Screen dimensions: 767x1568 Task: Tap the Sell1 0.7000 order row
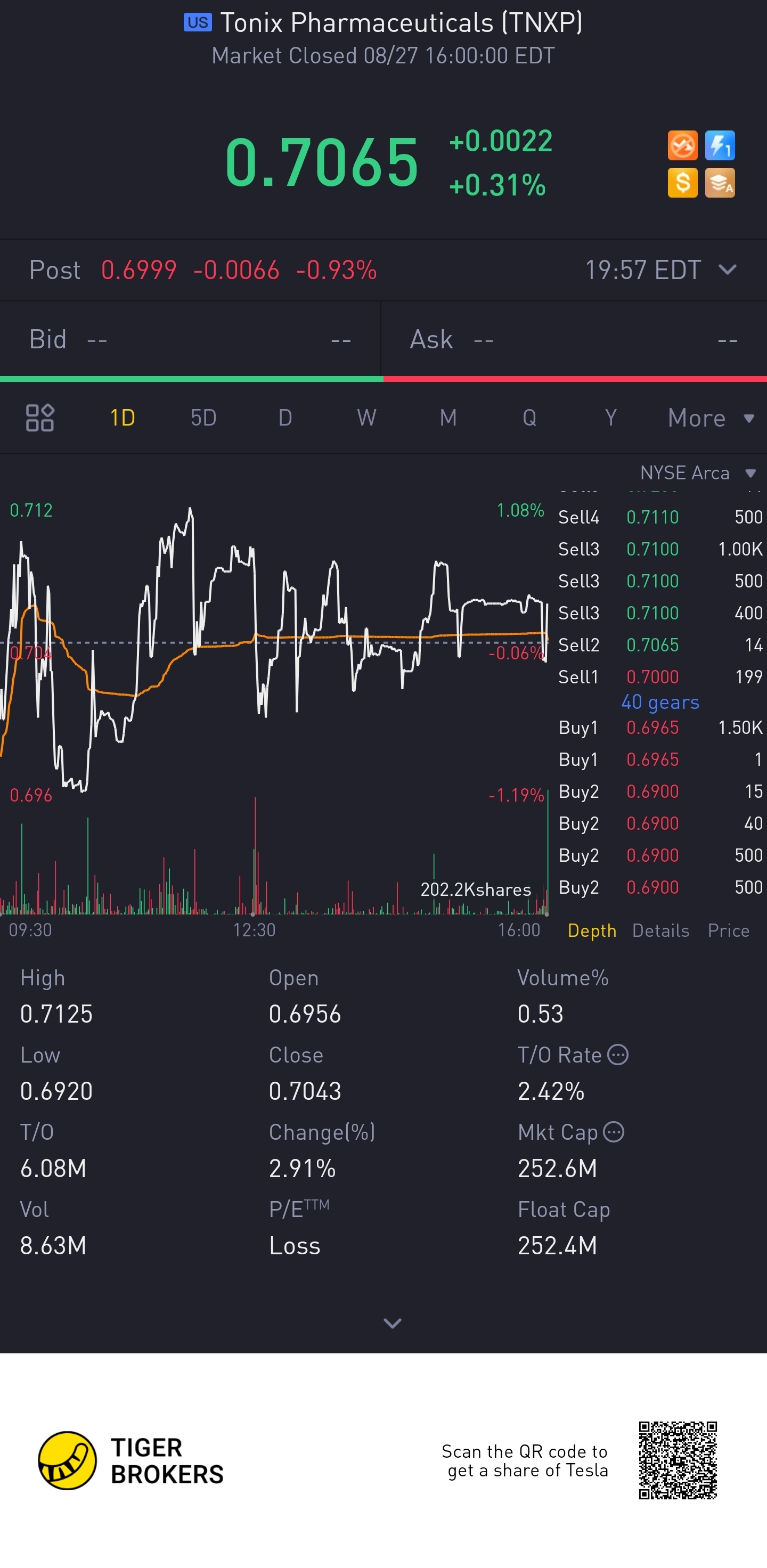[x=660, y=677]
